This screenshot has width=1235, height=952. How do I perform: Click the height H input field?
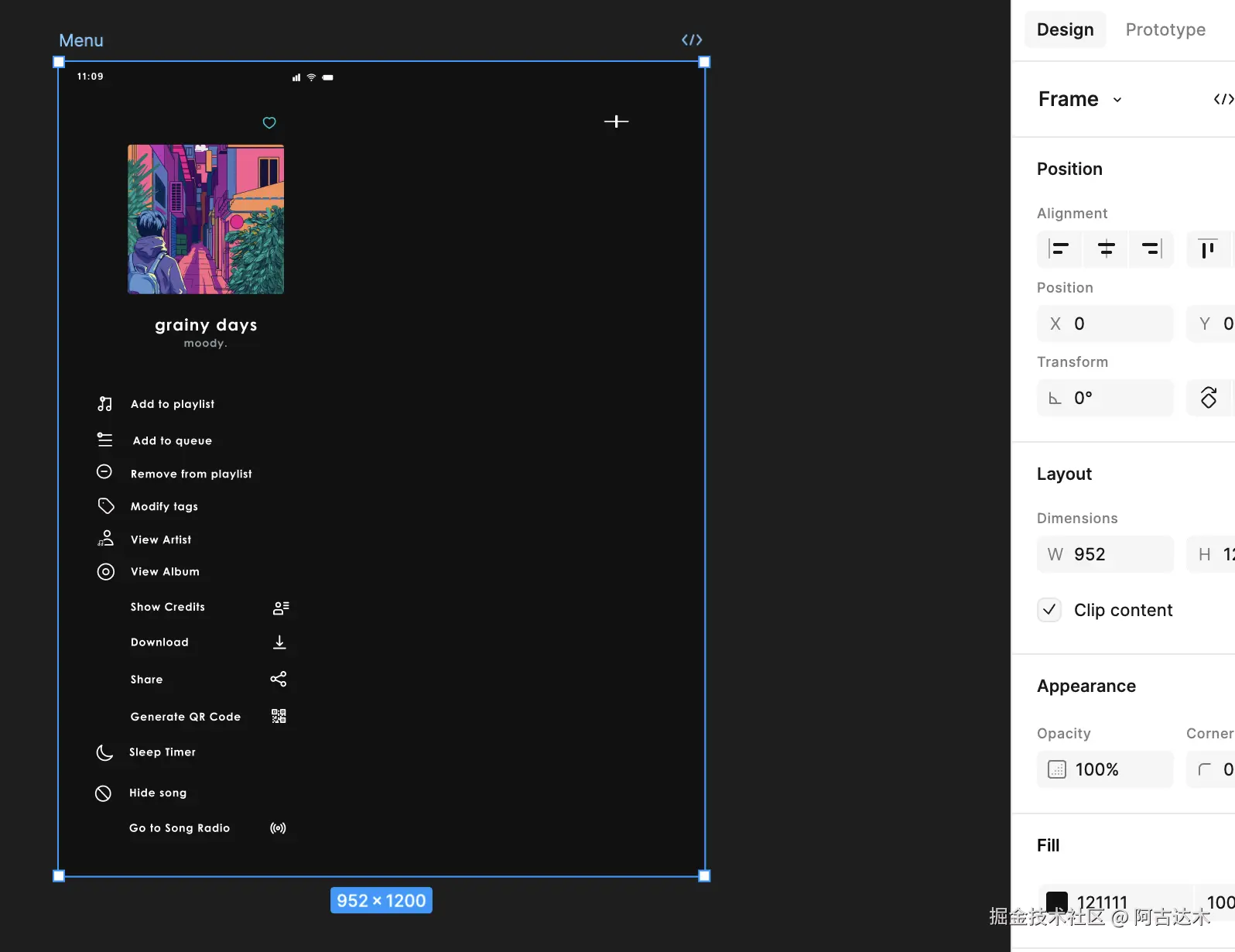[1211, 554]
